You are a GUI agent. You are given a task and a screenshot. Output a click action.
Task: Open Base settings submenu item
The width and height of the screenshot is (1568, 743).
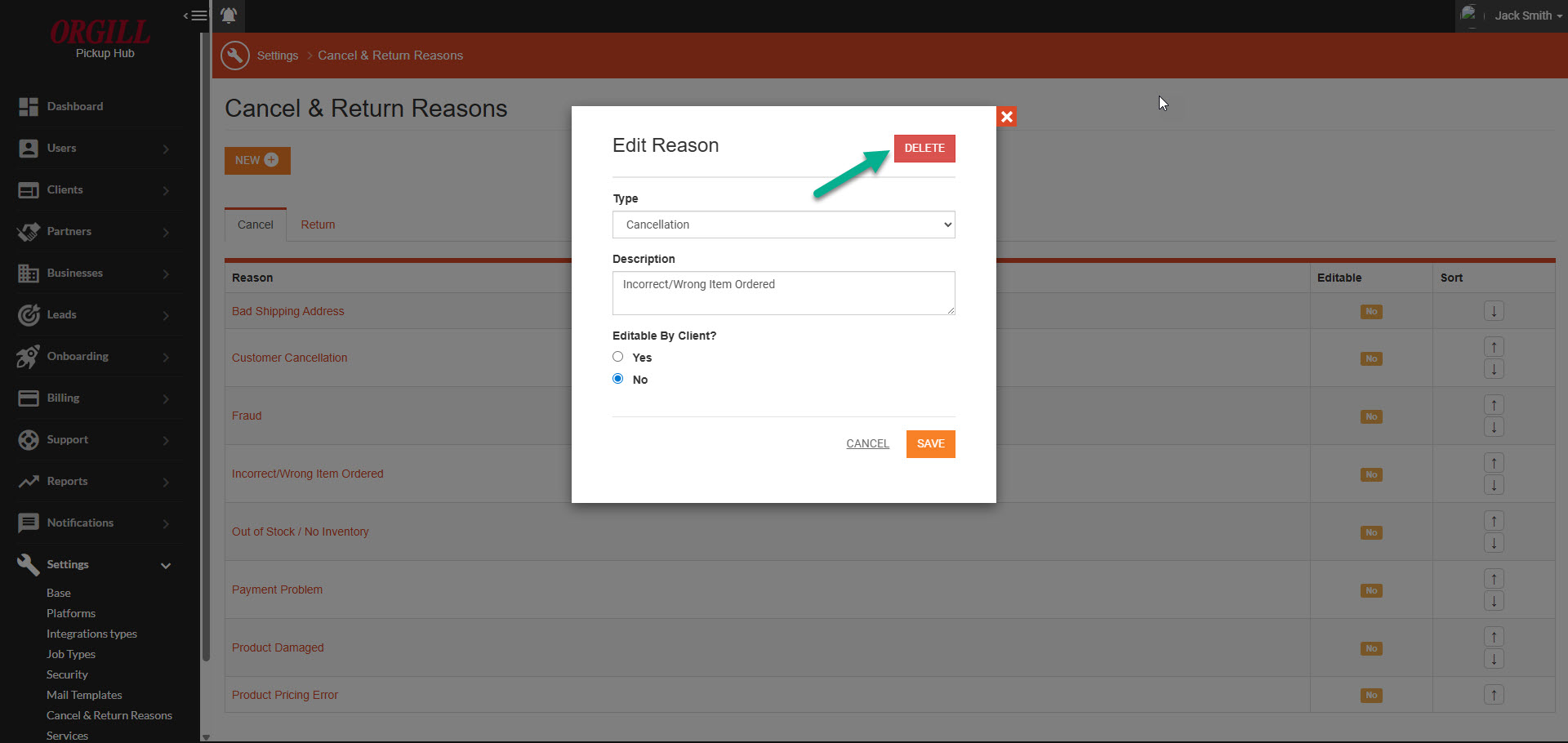point(59,593)
